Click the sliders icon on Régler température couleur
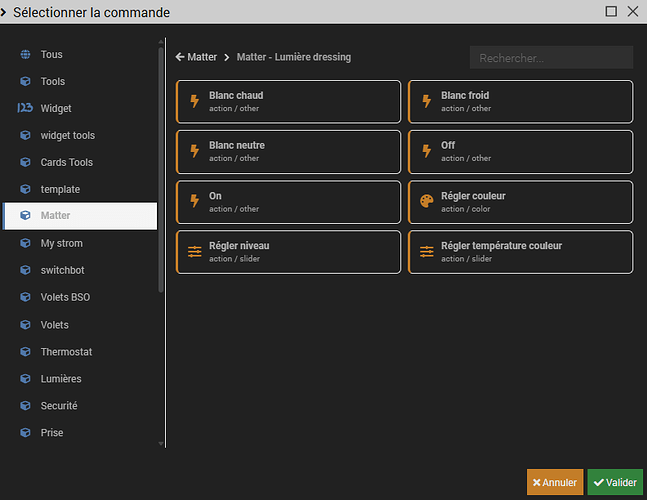The image size is (647, 500). 427,252
